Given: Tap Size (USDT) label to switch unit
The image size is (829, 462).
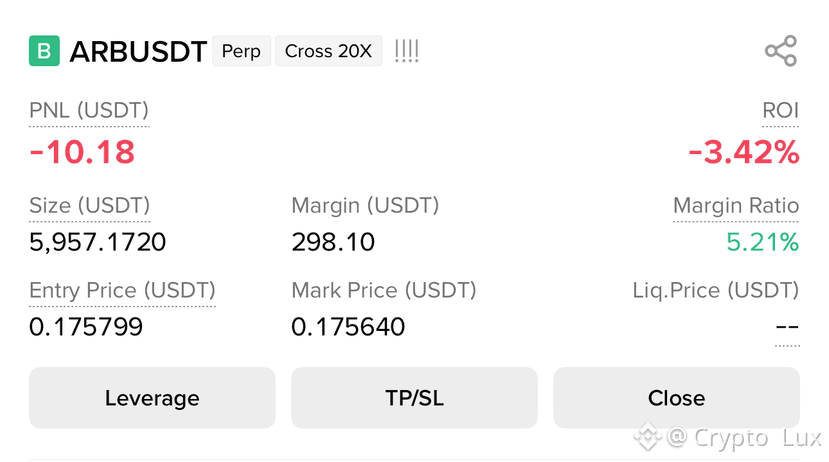Looking at the screenshot, I should click(89, 206).
